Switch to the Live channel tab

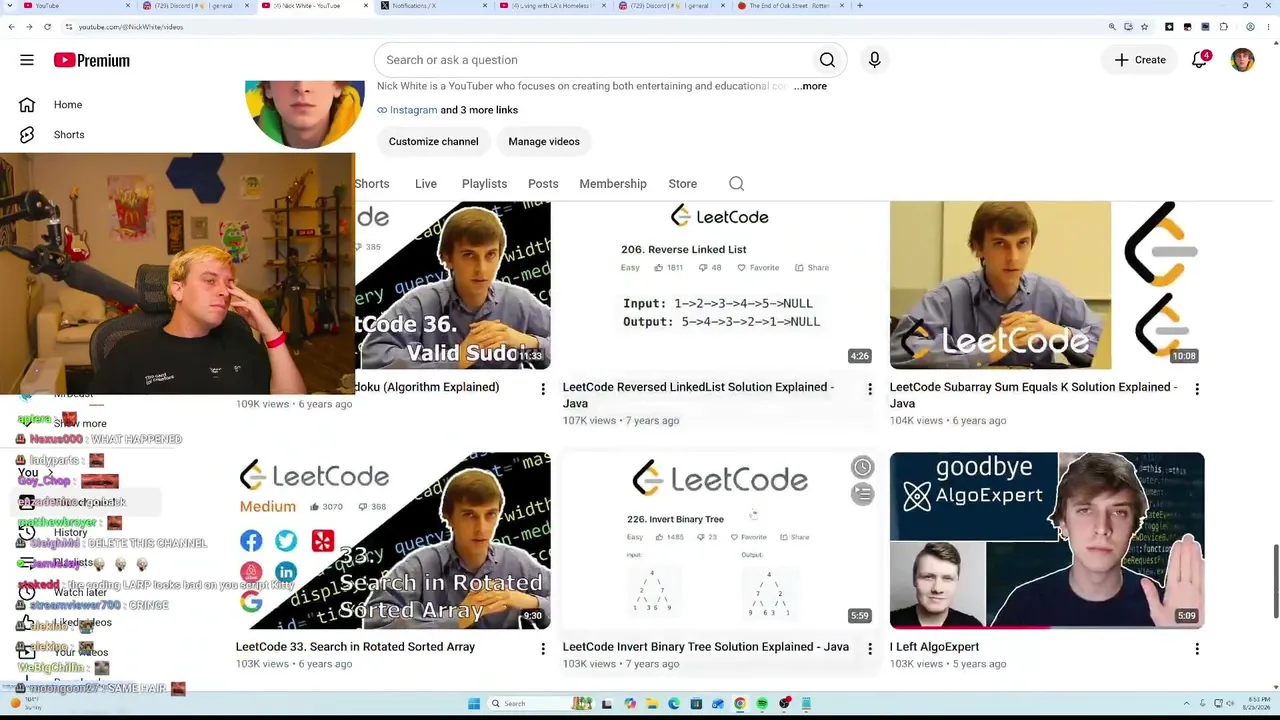pyautogui.click(x=426, y=184)
